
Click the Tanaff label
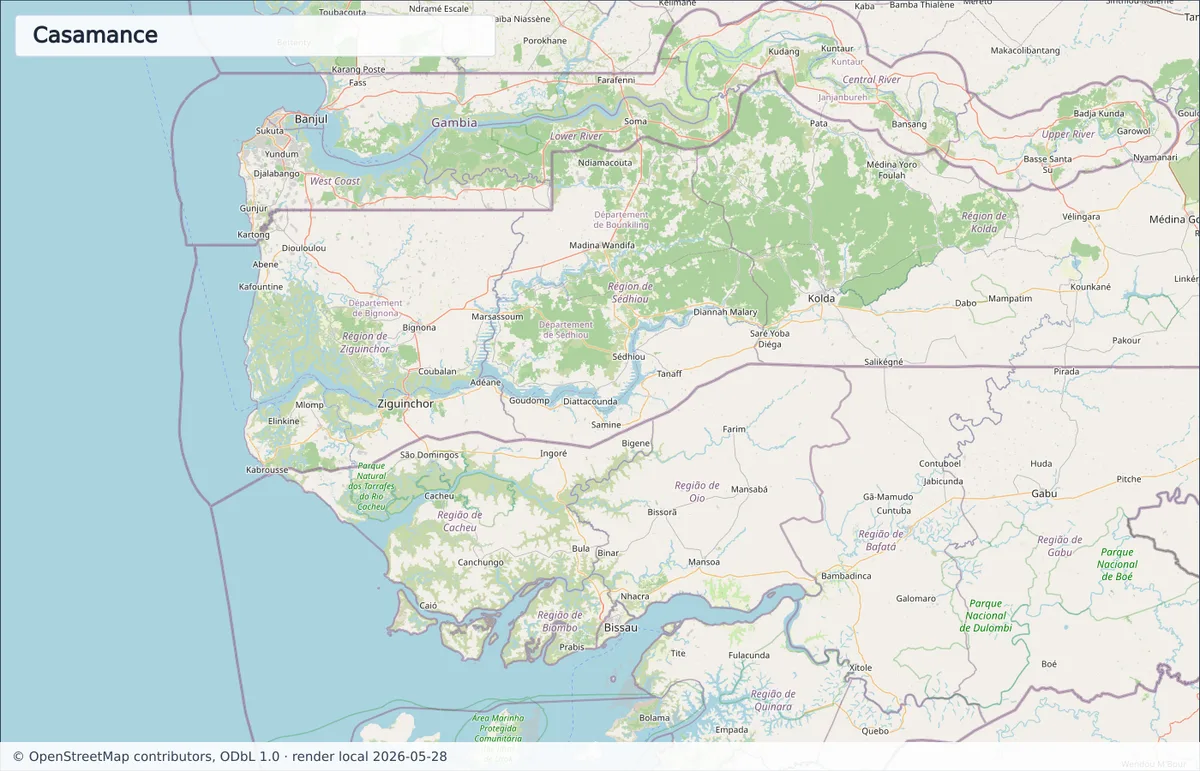coord(669,374)
